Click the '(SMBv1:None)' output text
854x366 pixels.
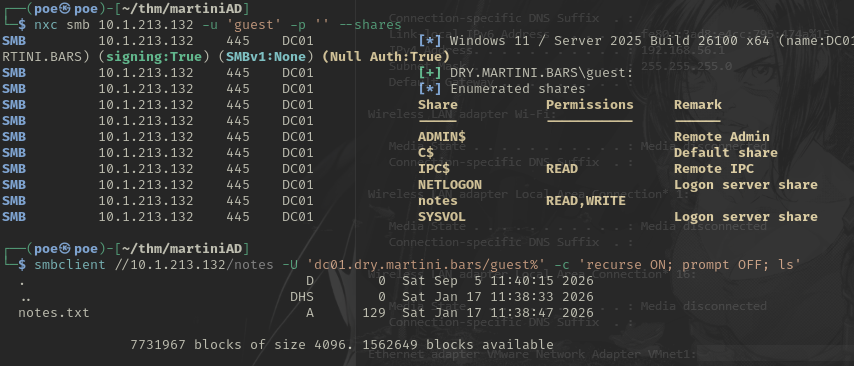coord(265,57)
